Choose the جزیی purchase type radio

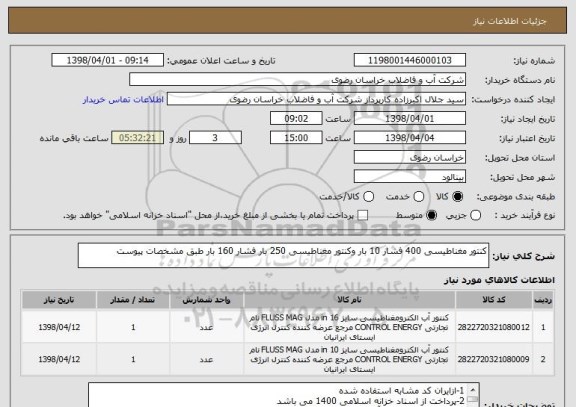click(x=475, y=215)
